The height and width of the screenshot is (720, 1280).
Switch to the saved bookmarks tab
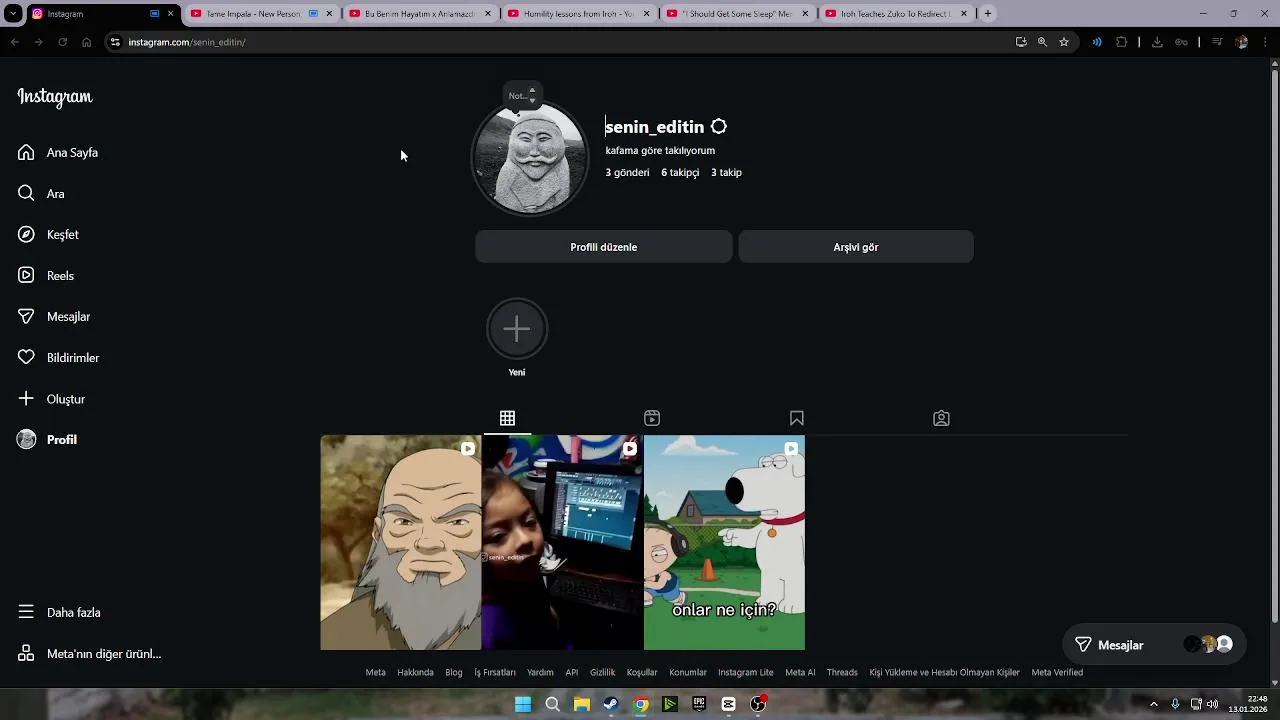tap(797, 418)
